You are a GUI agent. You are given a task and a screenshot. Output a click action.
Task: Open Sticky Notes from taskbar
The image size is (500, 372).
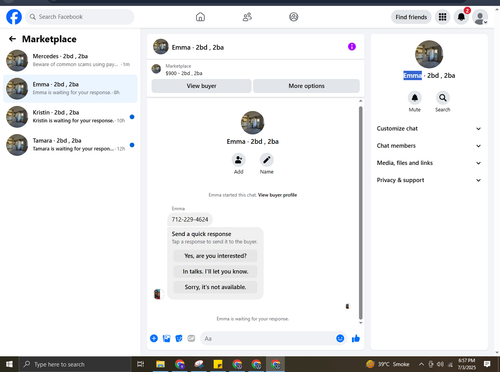coord(218,364)
